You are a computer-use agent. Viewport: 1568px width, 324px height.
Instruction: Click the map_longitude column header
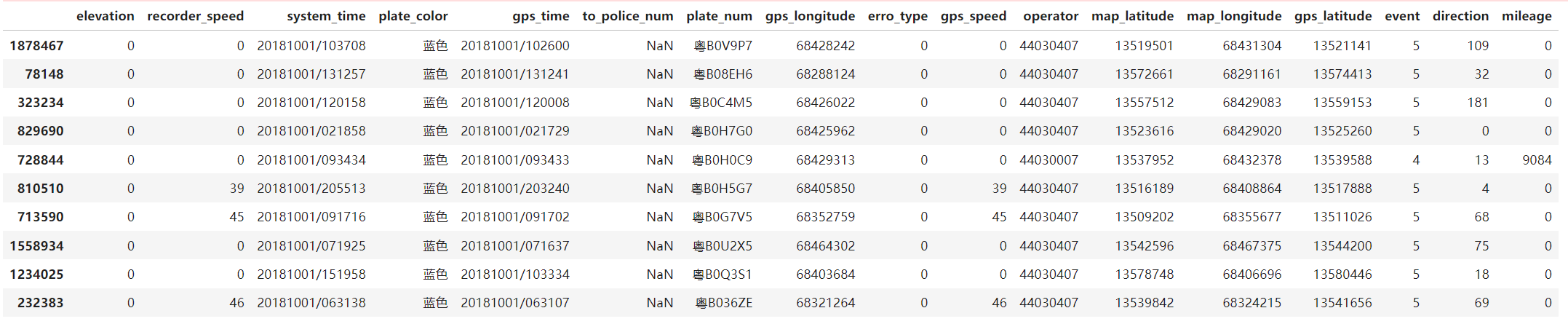(x=1233, y=16)
